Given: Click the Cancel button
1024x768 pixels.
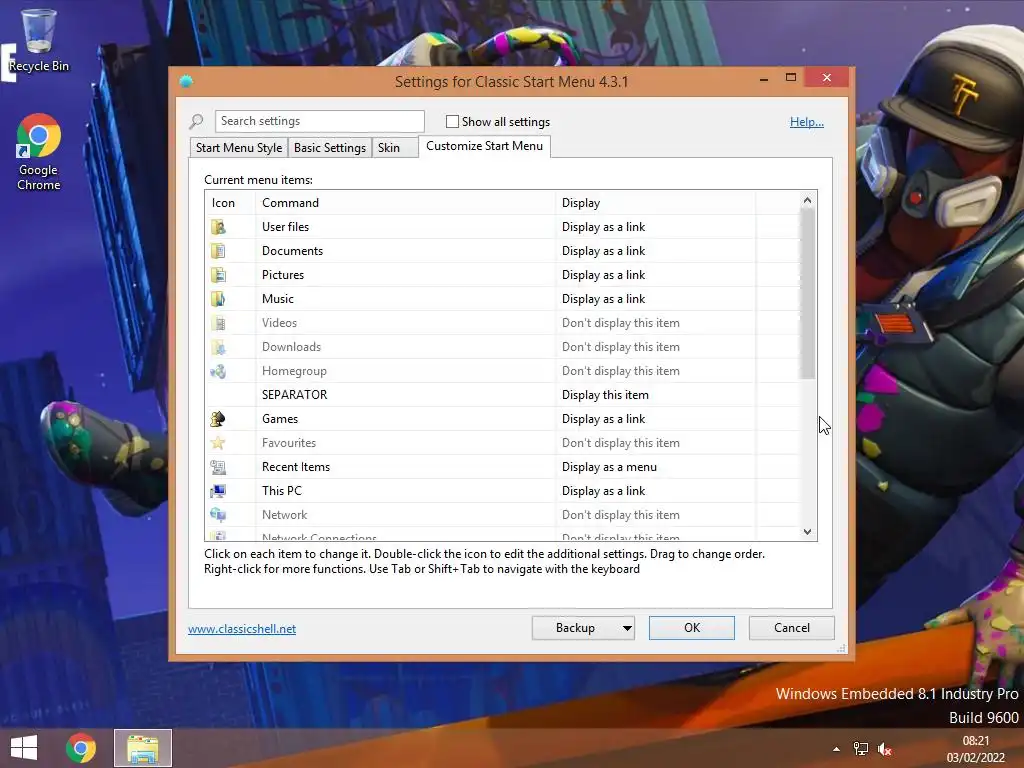Looking at the screenshot, I should [792, 628].
